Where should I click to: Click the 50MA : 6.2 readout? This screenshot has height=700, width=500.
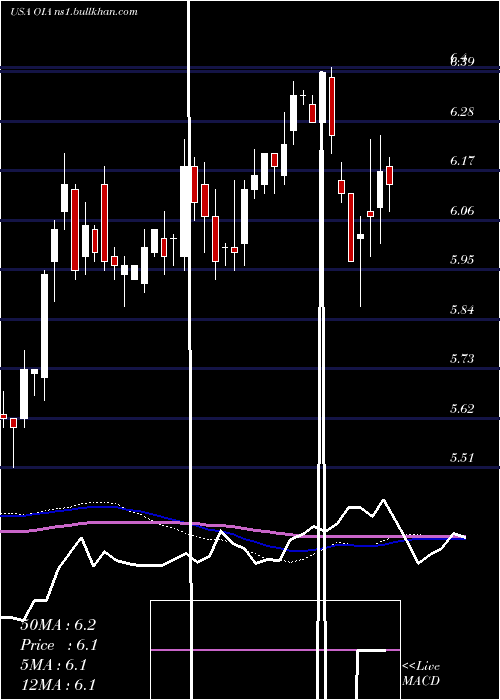[58, 625]
